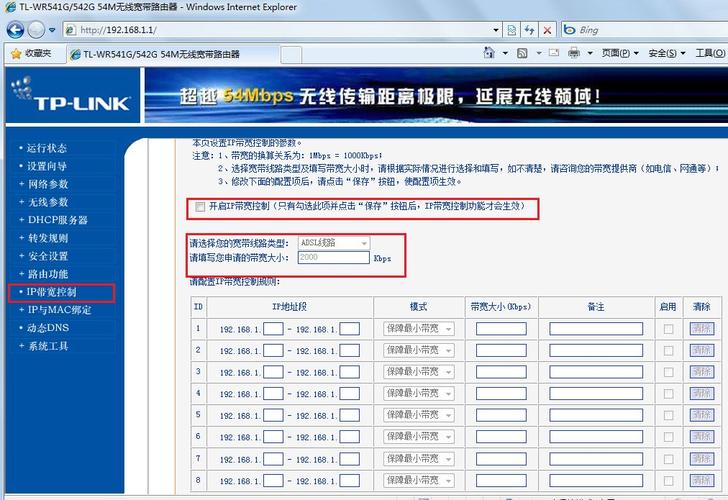The image size is (728, 500).
Task: Enable the 开启IP带宽控制 checkbox
Action: click(200, 207)
